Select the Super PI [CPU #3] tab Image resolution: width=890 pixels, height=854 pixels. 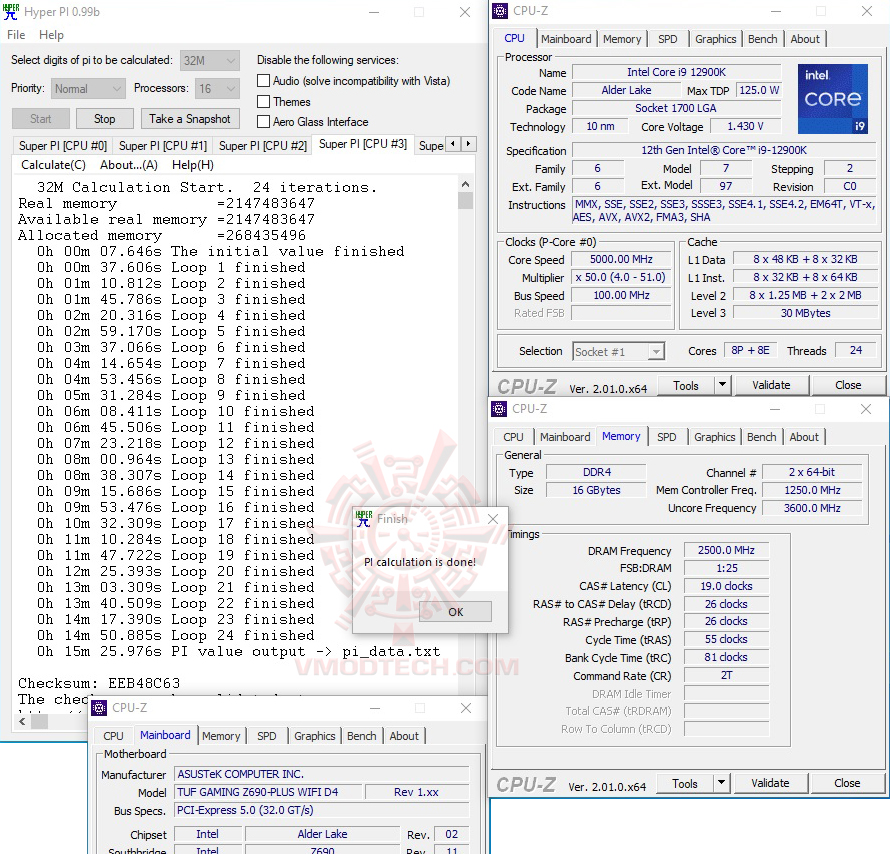click(x=363, y=144)
